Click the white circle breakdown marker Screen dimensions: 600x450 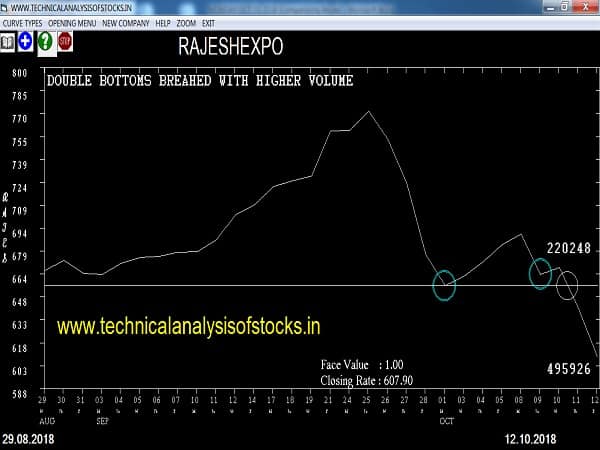(567, 285)
